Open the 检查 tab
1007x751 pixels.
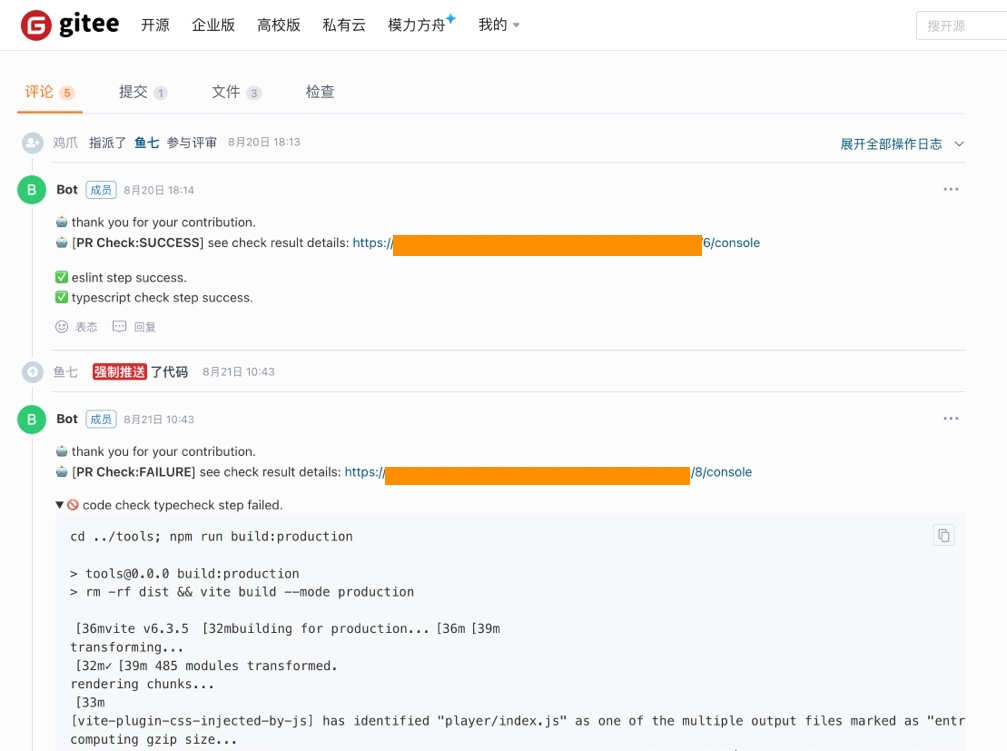[320, 92]
